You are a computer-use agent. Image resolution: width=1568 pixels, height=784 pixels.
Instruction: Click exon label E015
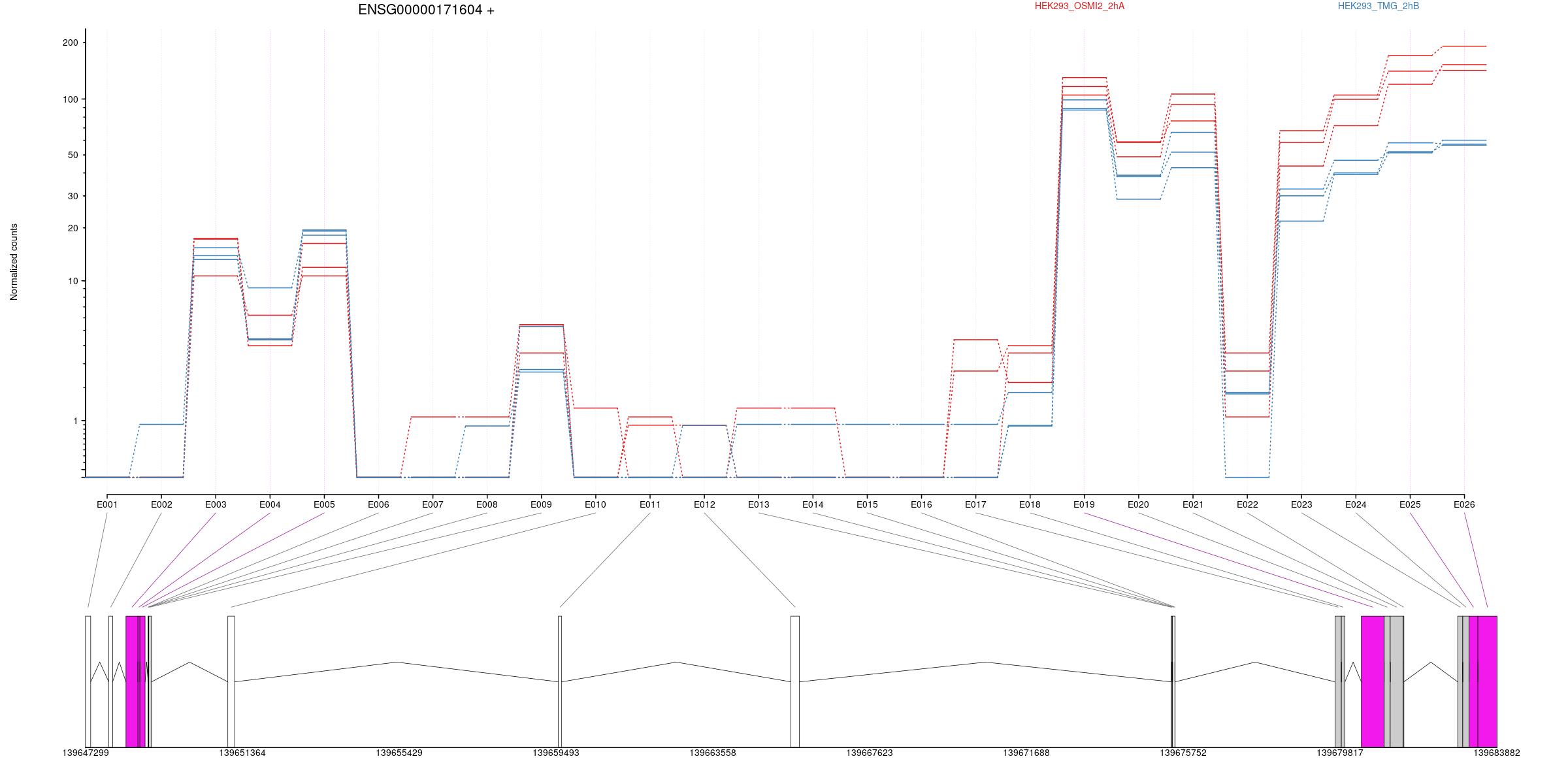[x=867, y=504]
